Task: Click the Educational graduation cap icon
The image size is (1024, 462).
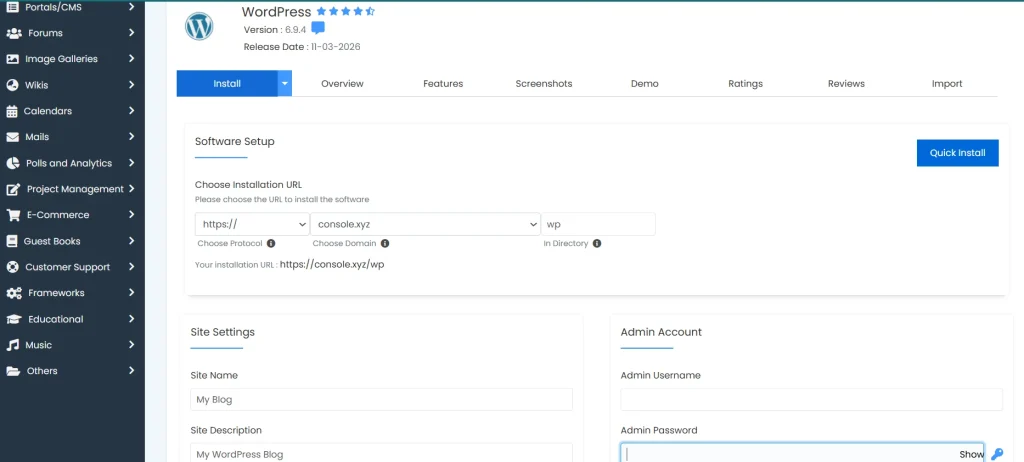Action: coord(14,319)
